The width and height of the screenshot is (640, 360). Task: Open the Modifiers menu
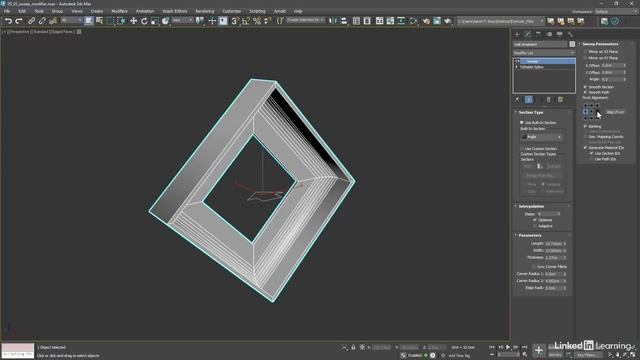coord(119,11)
